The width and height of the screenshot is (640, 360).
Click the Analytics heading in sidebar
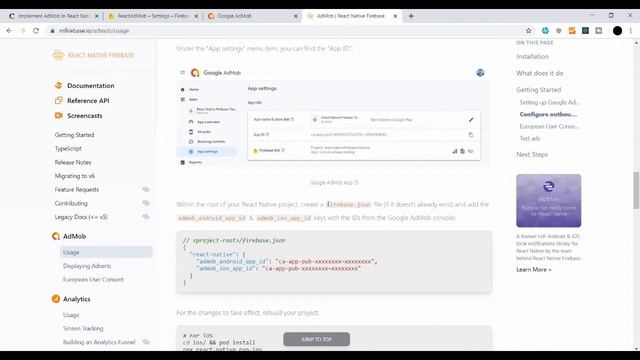click(76, 299)
